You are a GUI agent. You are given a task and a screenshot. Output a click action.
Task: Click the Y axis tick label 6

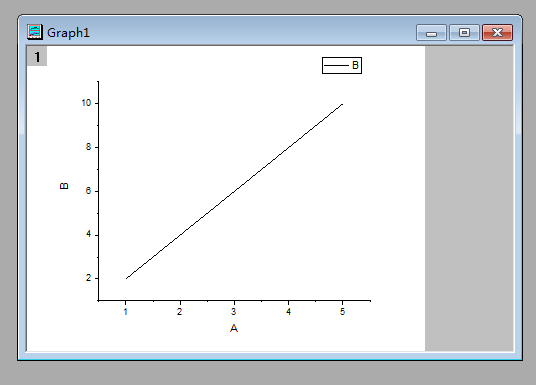coord(89,191)
